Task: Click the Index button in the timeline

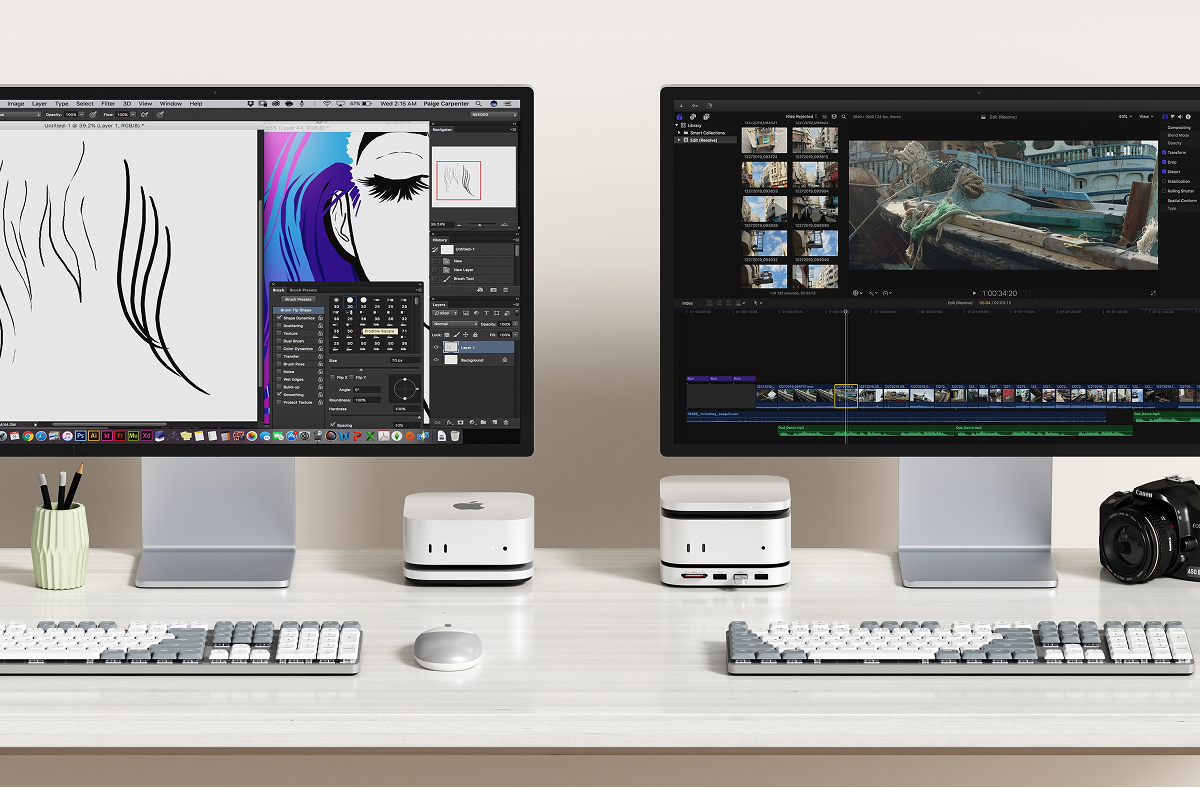Action: [x=687, y=303]
